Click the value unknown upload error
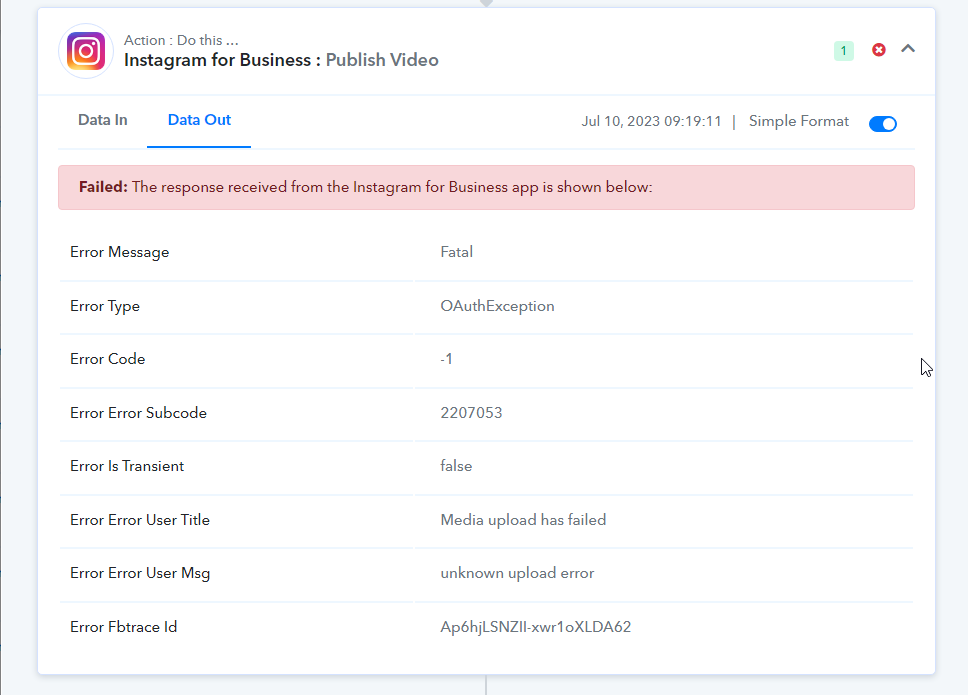The height and width of the screenshot is (695, 968). [517, 573]
